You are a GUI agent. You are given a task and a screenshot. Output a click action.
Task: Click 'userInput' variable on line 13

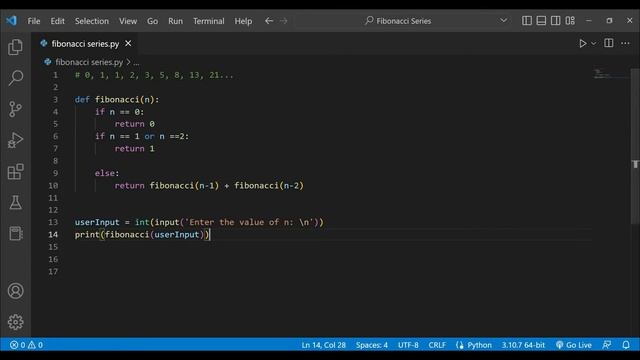(x=97, y=222)
